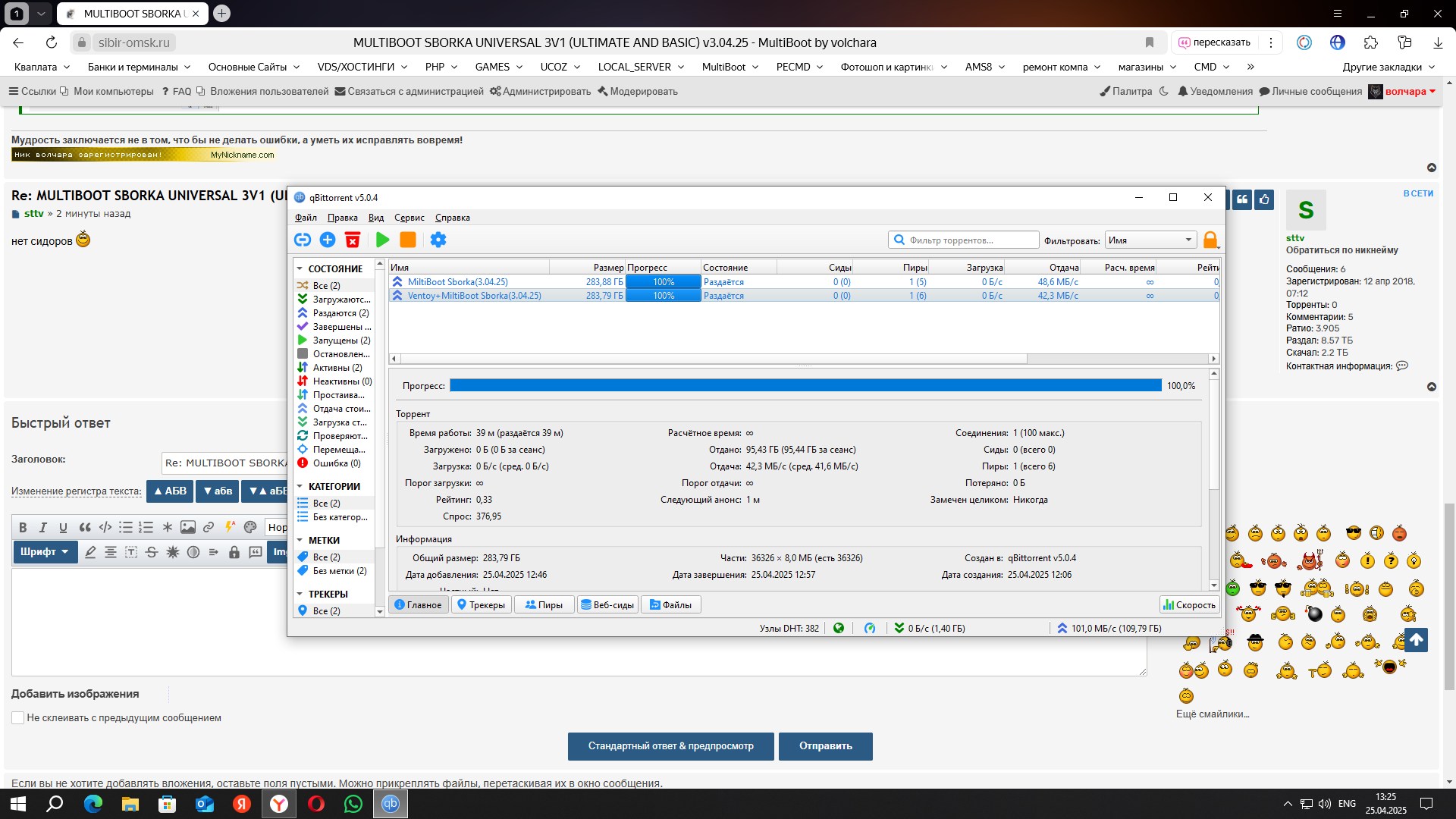Toggle alternative speed limits status icon
Screen dimensions: 1456x819
click(870, 628)
